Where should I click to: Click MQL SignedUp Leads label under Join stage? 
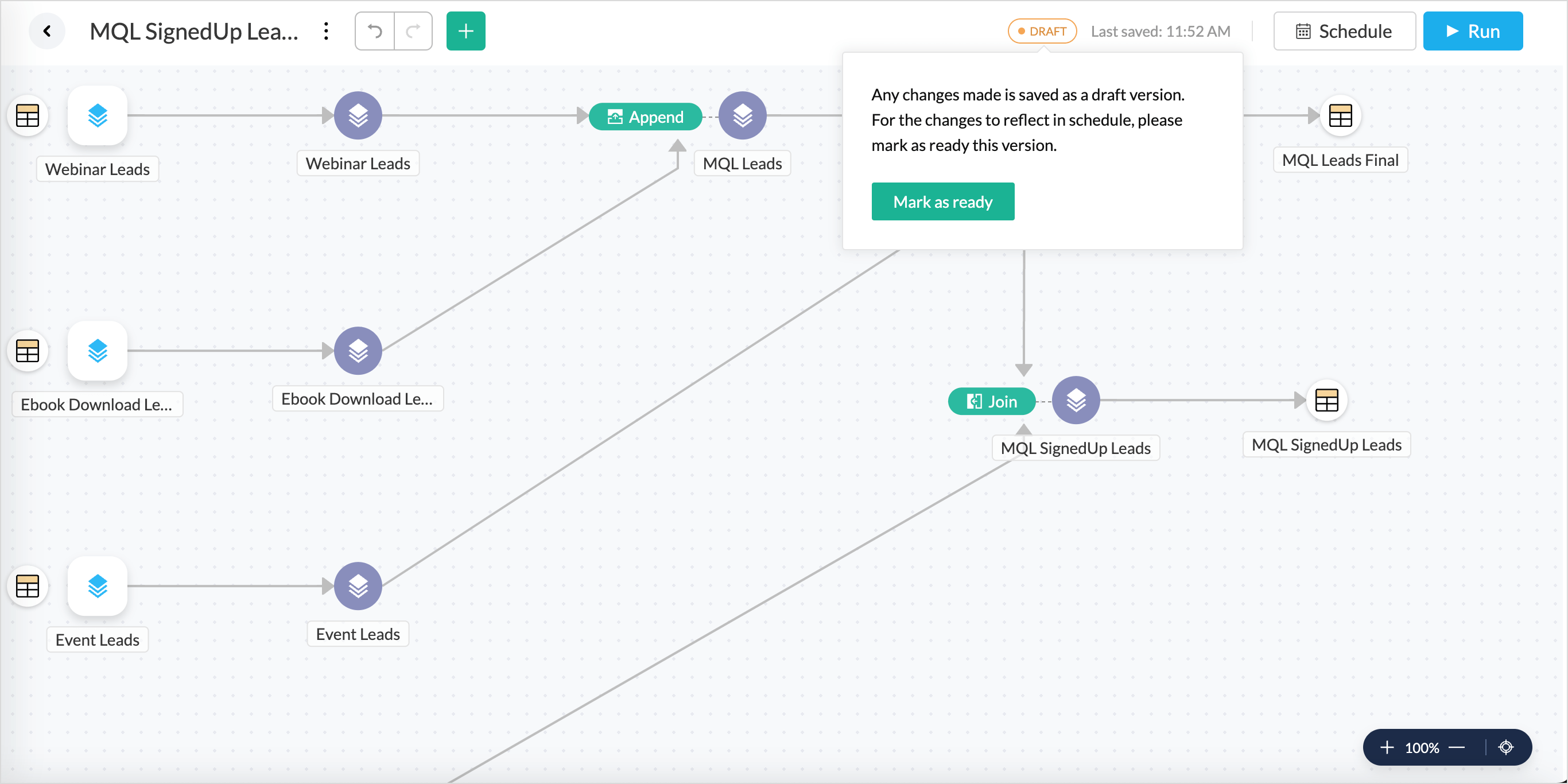pos(1076,448)
